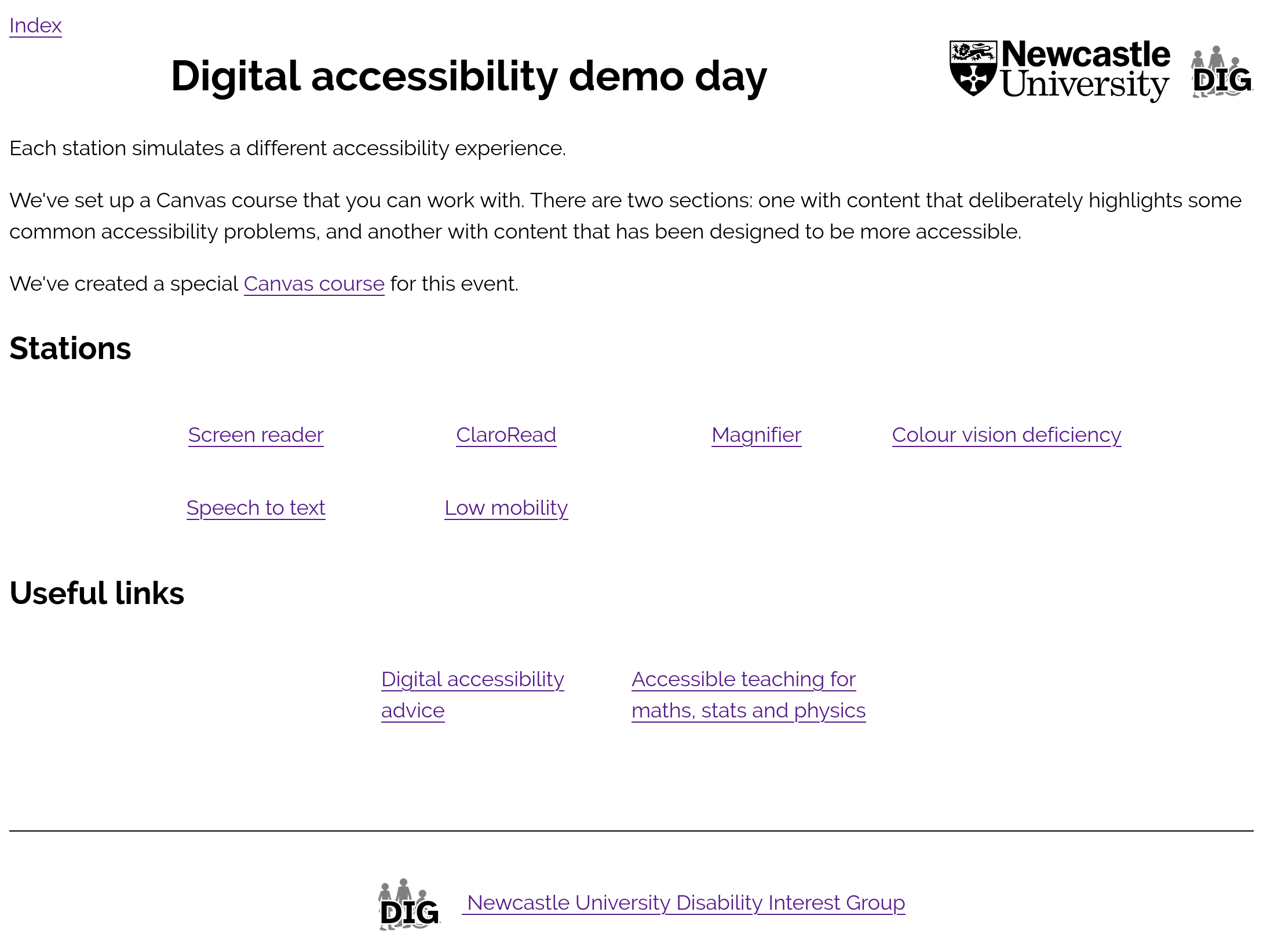
Task: Click the Digital accessibility demo day heading
Action: (469, 76)
